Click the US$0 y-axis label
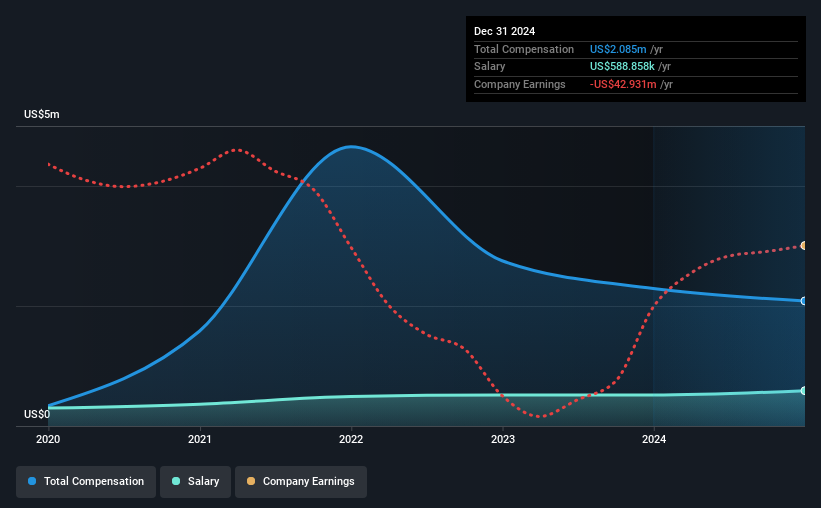Viewport: 821px width, 508px height. coord(37,414)
